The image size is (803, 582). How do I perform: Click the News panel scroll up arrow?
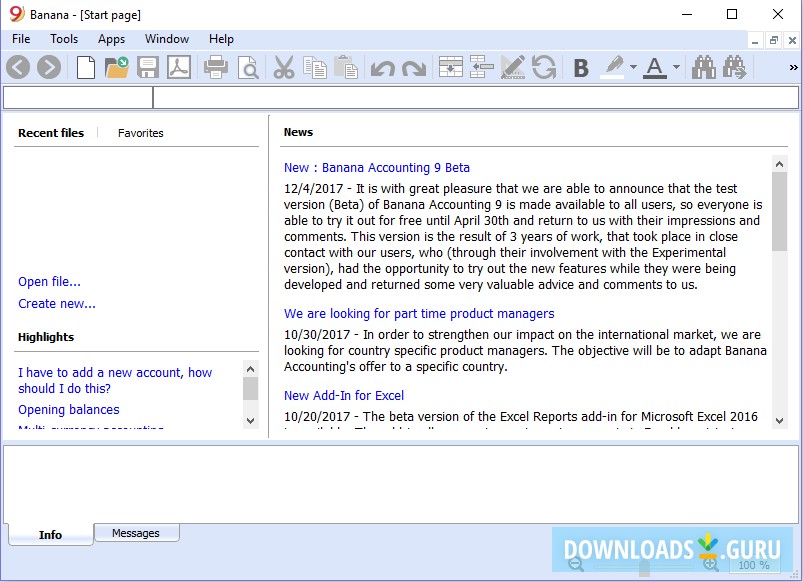[779, 164]
